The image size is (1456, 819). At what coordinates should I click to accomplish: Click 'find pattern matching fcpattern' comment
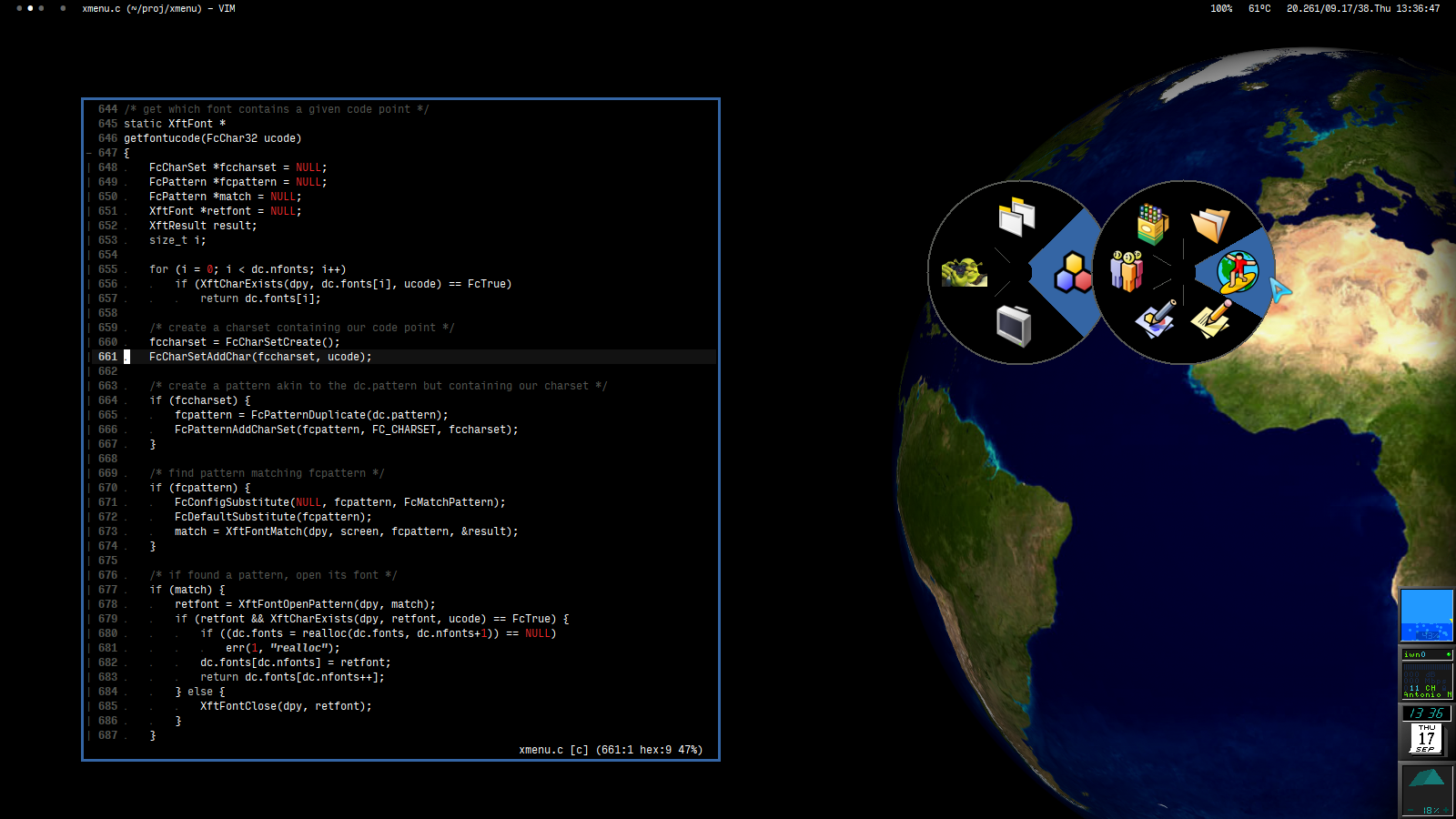click(267, 473)
